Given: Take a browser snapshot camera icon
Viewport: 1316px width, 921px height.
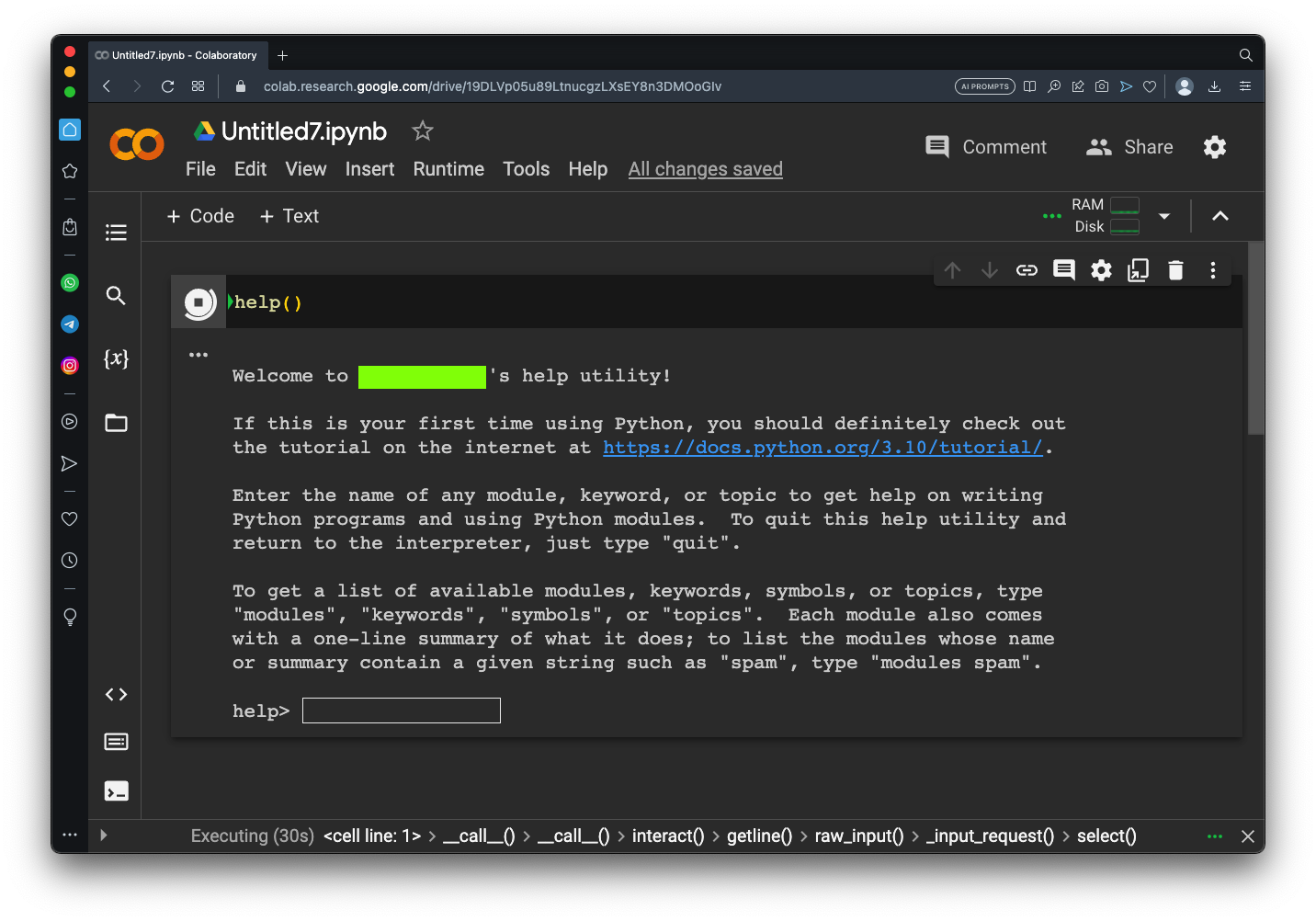Looking at the screenshot, I should [1102, 86].
